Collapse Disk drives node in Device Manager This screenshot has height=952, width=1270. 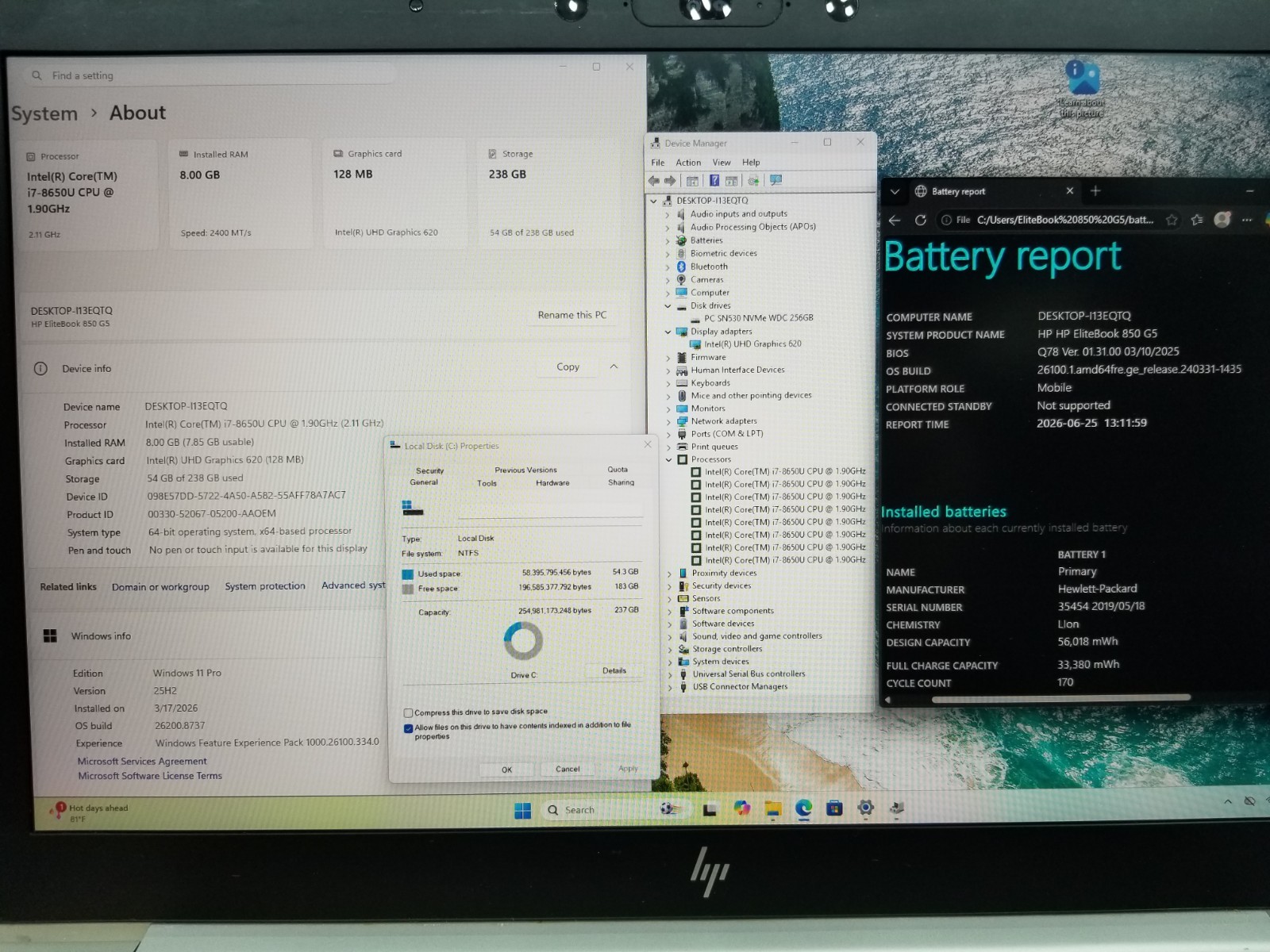click(x=668, y=305)
